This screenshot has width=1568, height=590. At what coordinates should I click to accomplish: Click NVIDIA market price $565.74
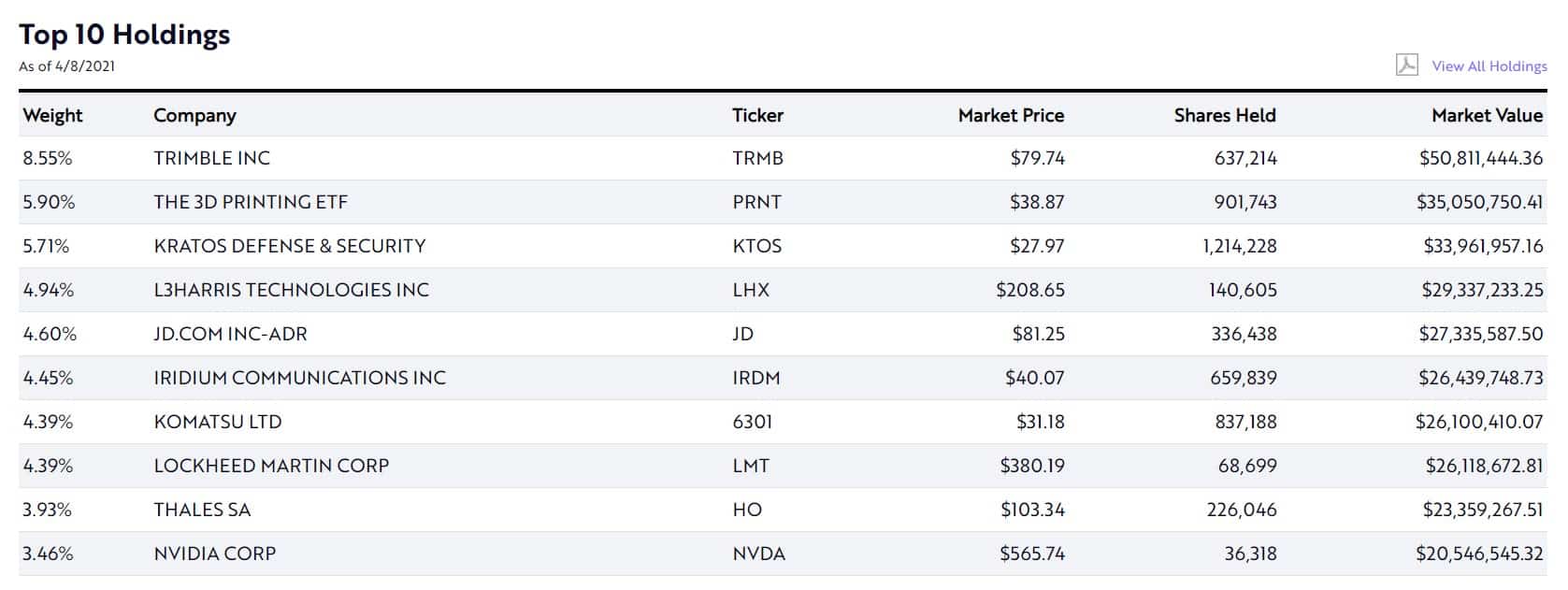[1032, 554]
